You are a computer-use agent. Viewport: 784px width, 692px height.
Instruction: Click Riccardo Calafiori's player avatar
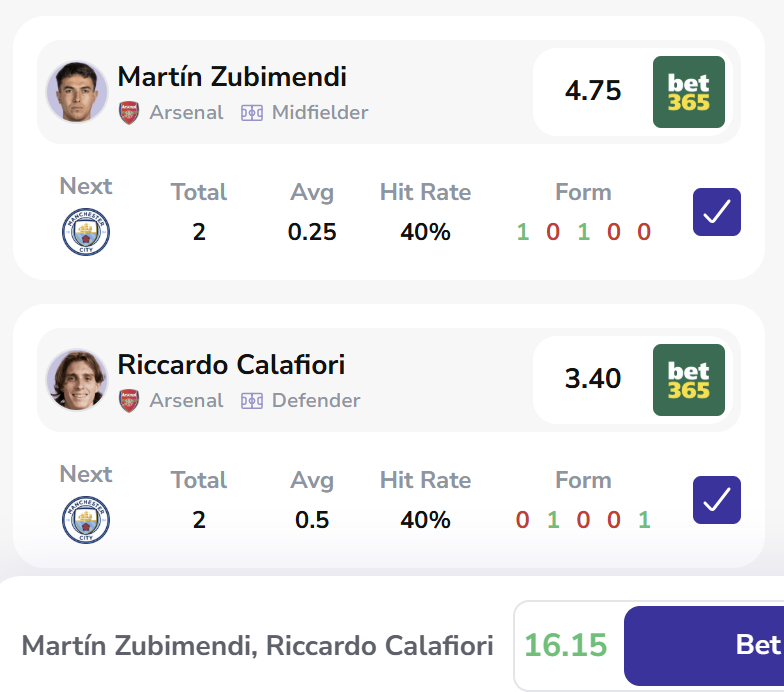click(x=76, y=380)
